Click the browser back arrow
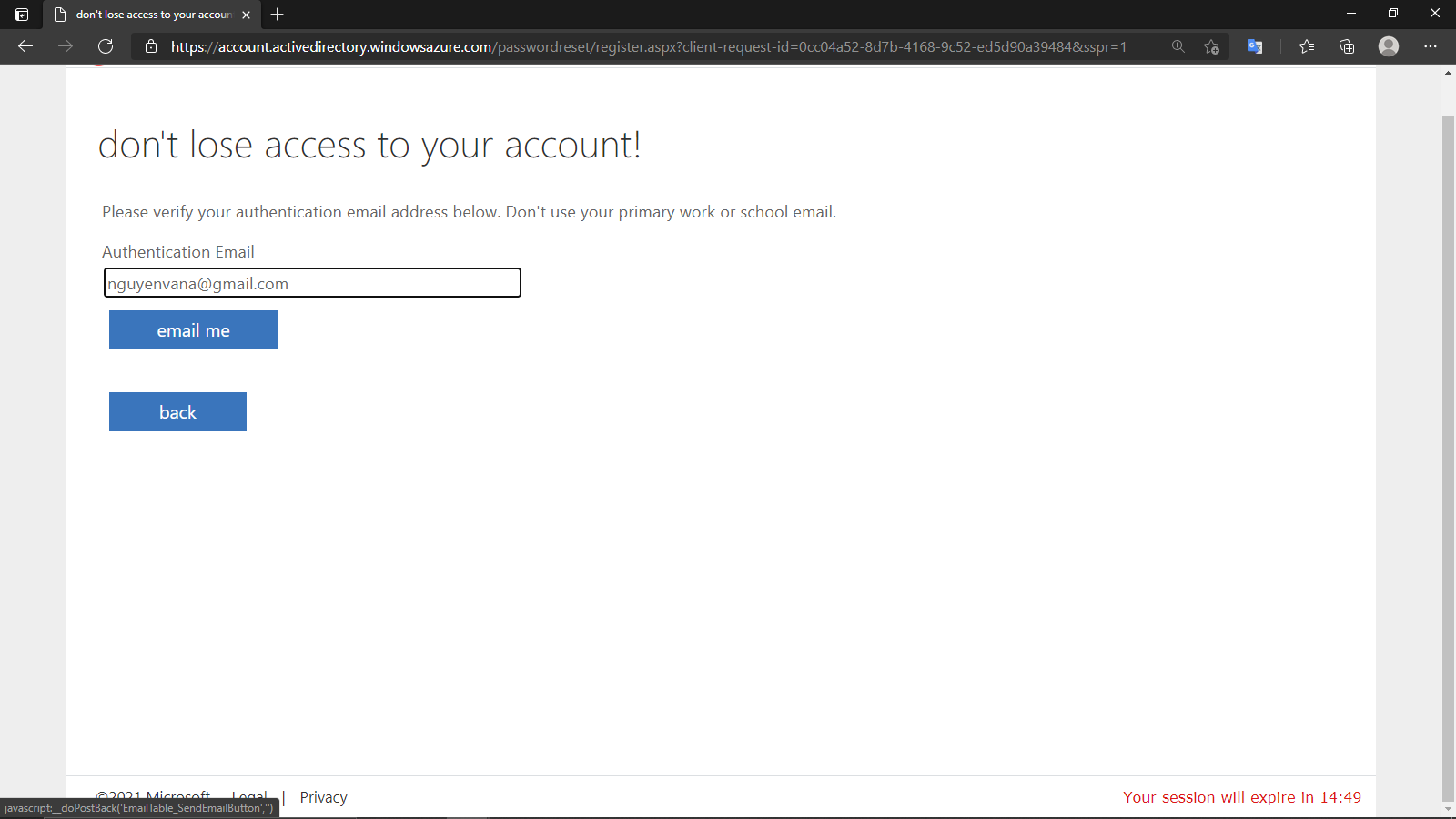Image resolution: width=1456 pixels, height=819 pixels. pos(25,46)
